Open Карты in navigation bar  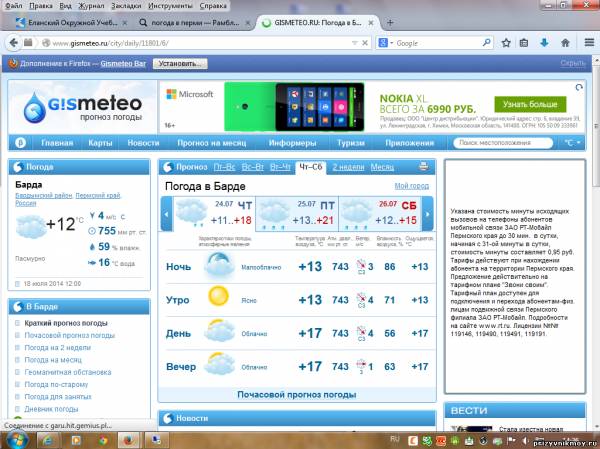[x=100, y=143]
